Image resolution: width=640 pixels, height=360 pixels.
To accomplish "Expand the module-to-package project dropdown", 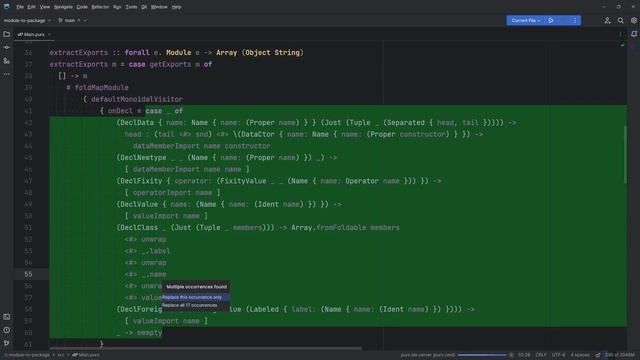I will pyautogui.click(x=27, y=20).
